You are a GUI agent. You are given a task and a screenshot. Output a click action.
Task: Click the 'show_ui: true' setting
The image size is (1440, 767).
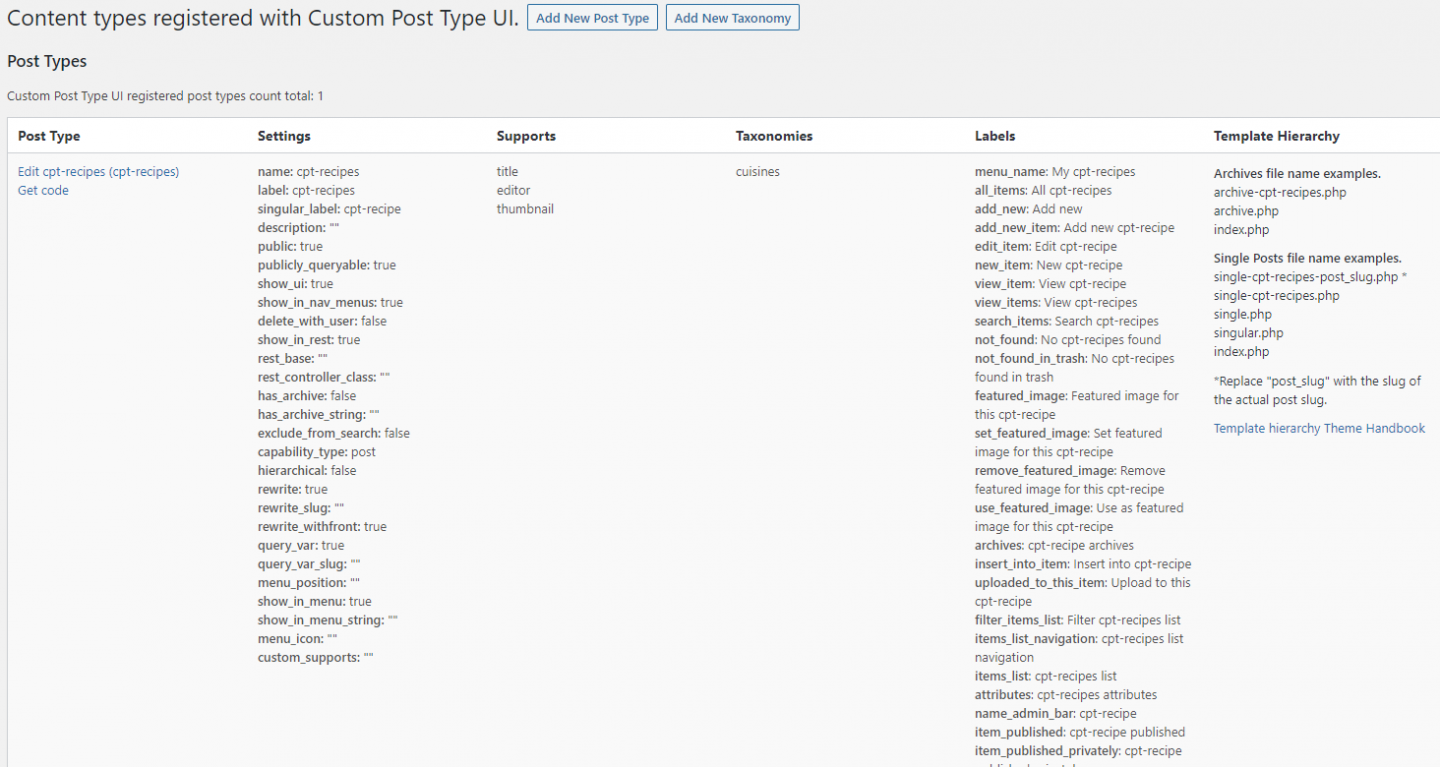(x=295, y=285)
